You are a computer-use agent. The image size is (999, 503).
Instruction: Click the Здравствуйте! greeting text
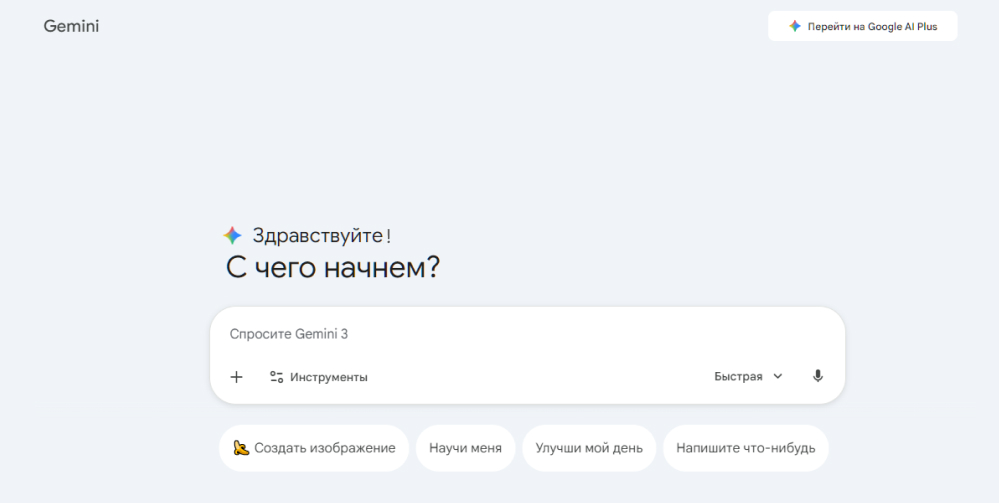coord(321,236)
